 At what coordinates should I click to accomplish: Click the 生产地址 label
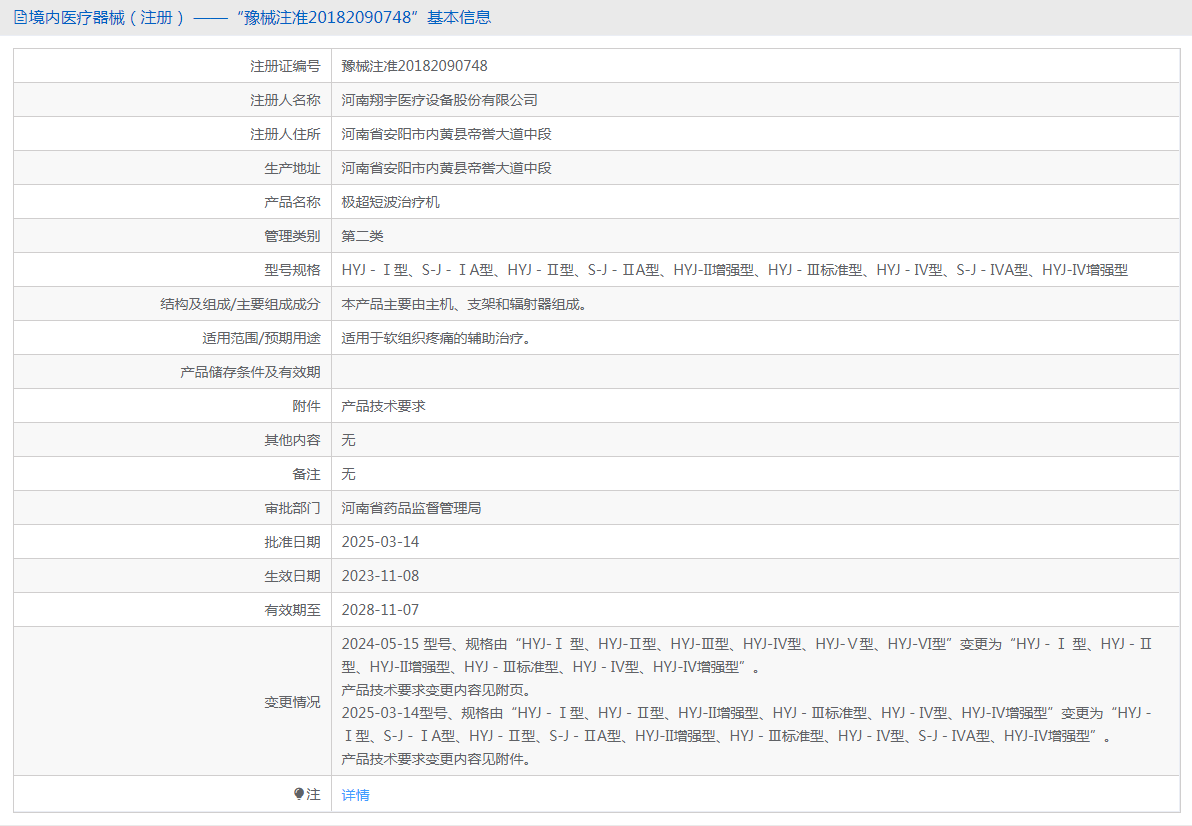point(292,169)
